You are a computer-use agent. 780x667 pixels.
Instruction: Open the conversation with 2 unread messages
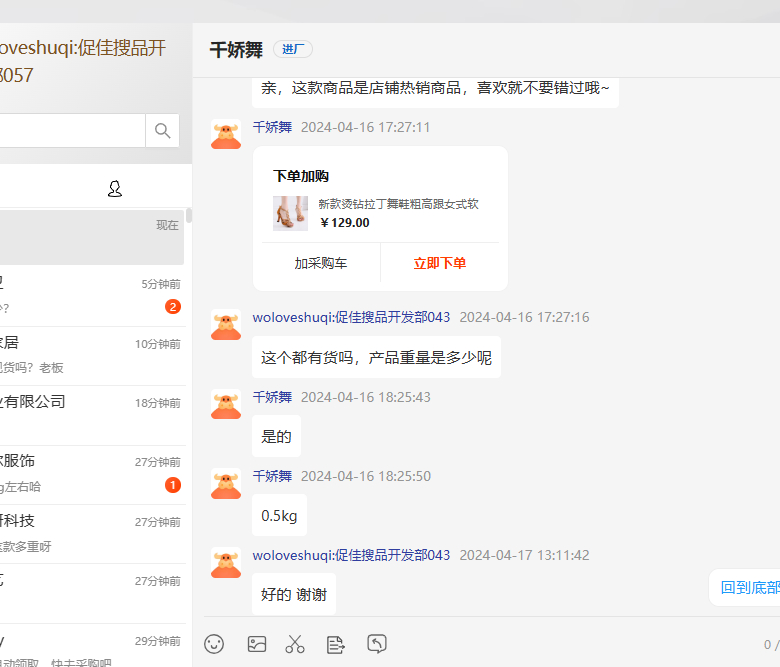[90, 295]
